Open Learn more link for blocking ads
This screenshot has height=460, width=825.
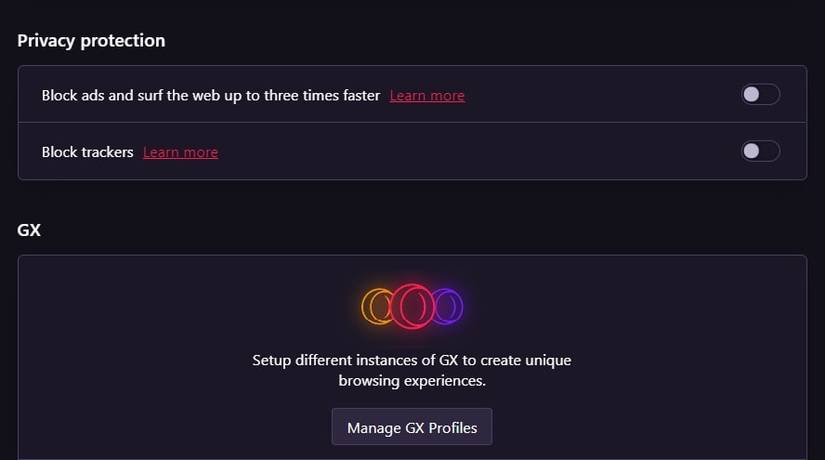coord(427,96)
